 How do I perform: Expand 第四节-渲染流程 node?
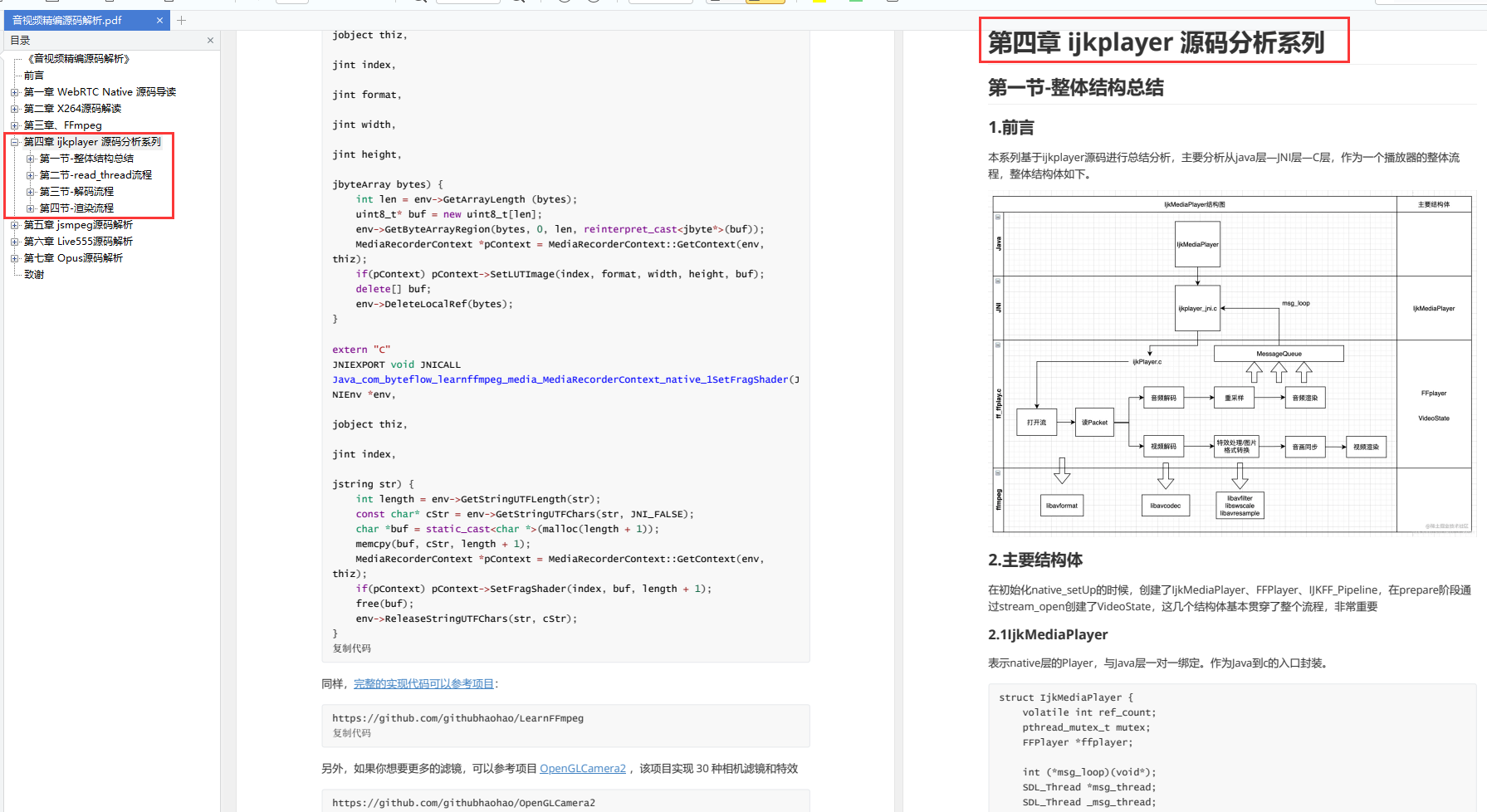coord(30,208)
